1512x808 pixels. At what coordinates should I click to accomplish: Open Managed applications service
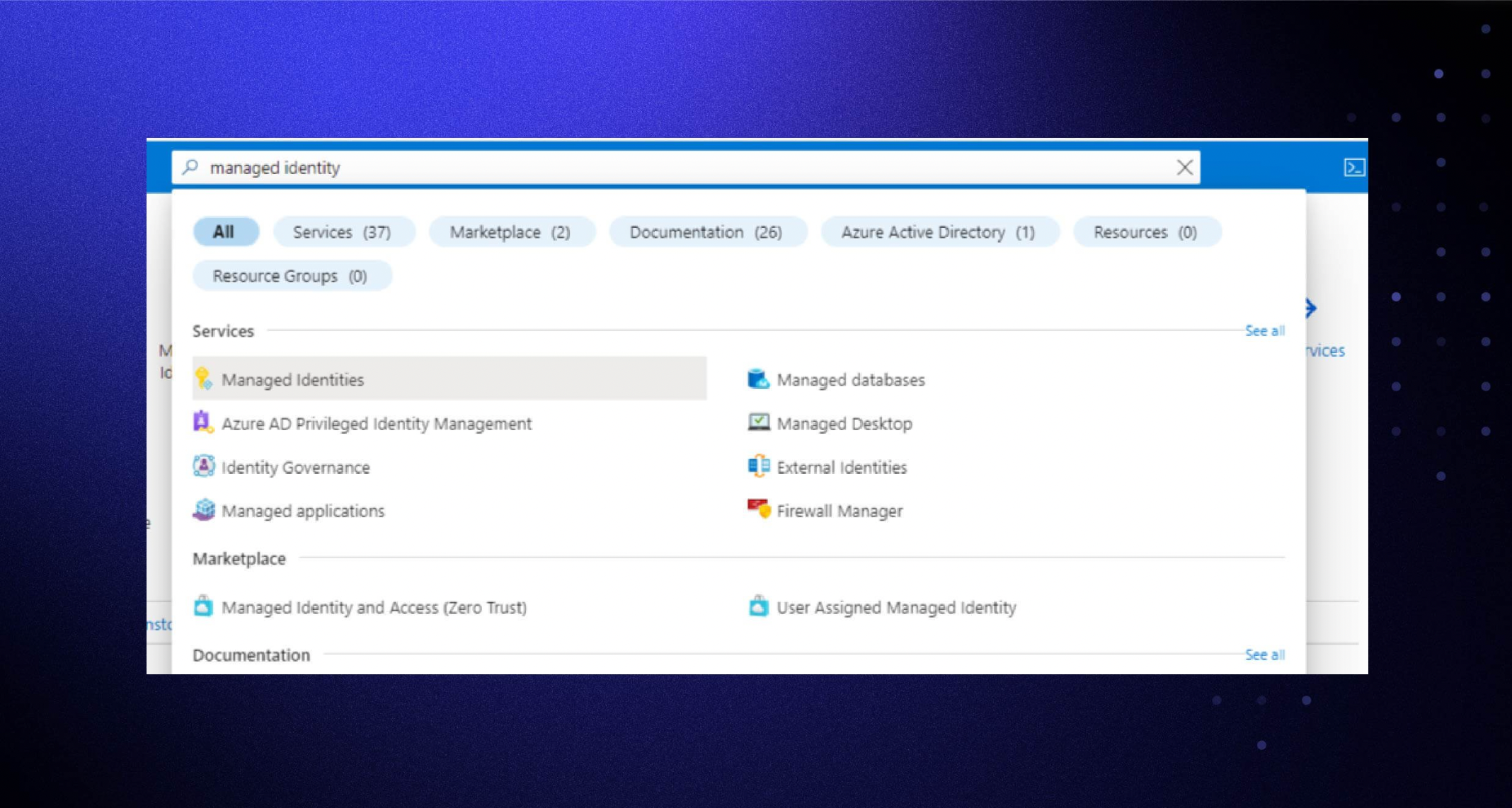[303, 511]
